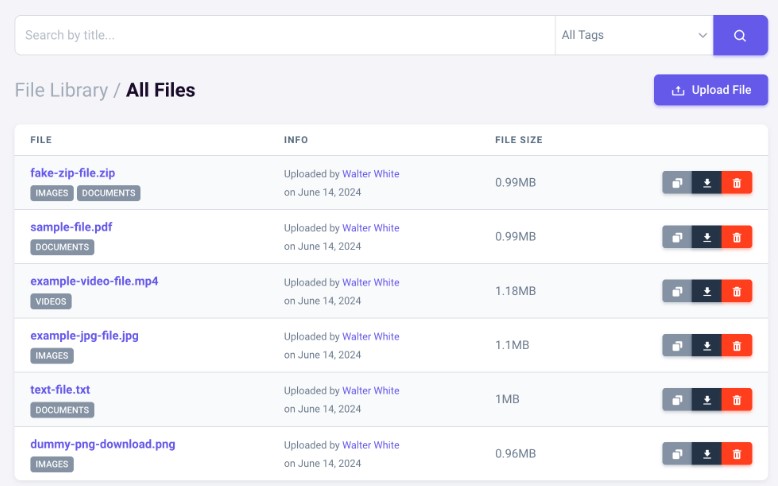Copy link for fake-zip-file.zip

coord(677,183)
